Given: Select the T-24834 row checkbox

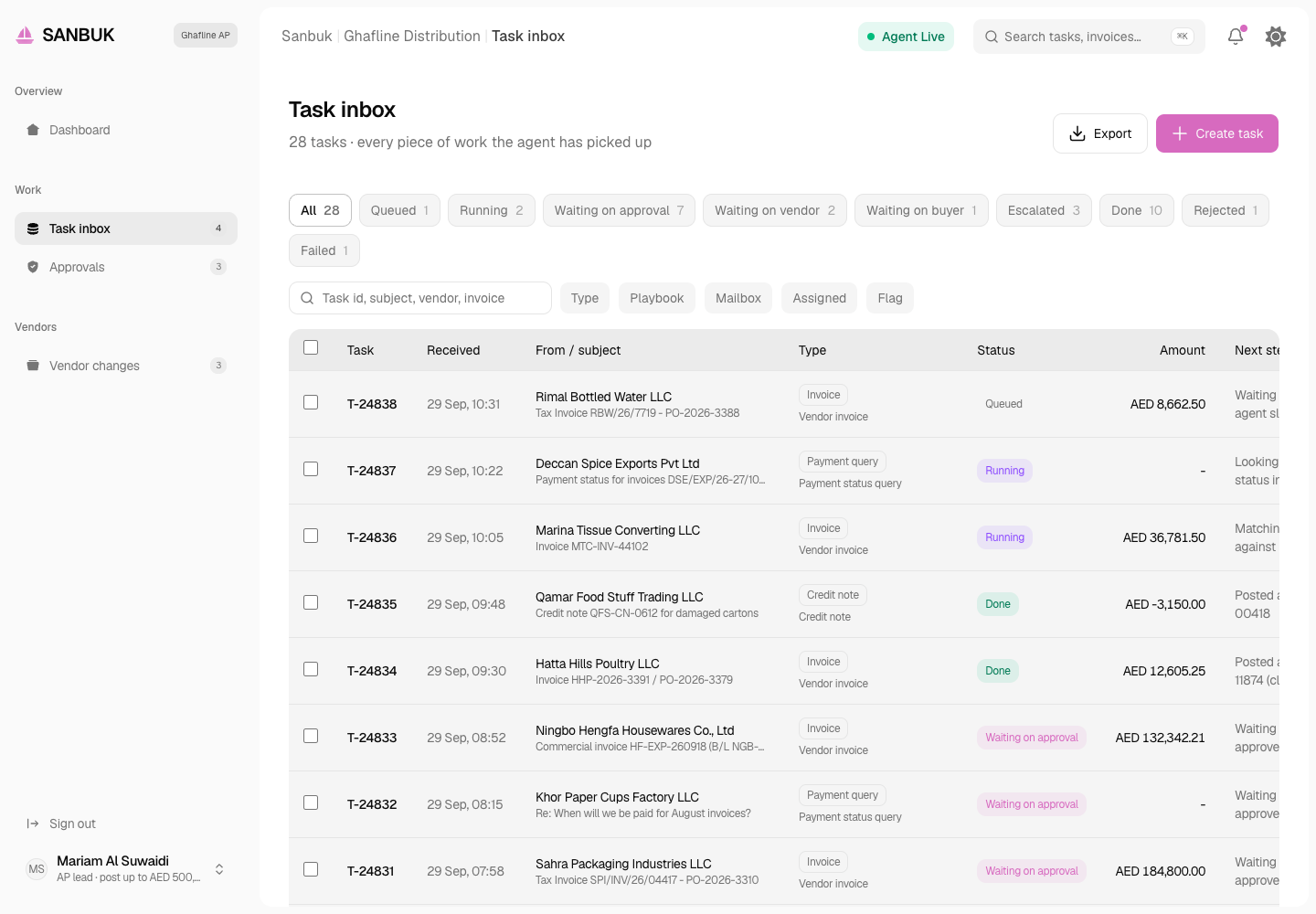Looking at the screenshot, I should click(311, 669).
